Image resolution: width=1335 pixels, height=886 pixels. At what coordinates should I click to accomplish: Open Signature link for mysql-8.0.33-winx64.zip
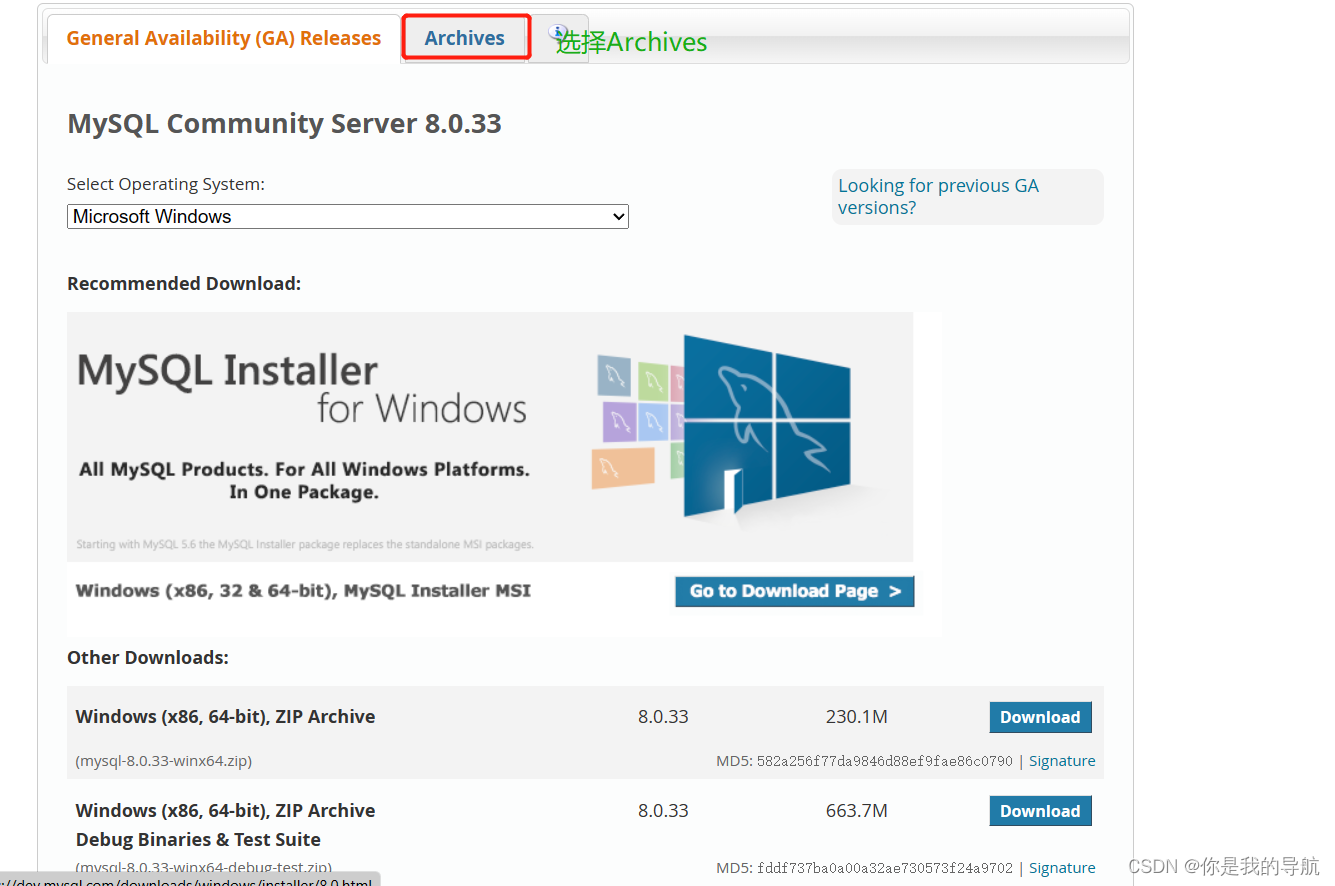(1062, 760)
